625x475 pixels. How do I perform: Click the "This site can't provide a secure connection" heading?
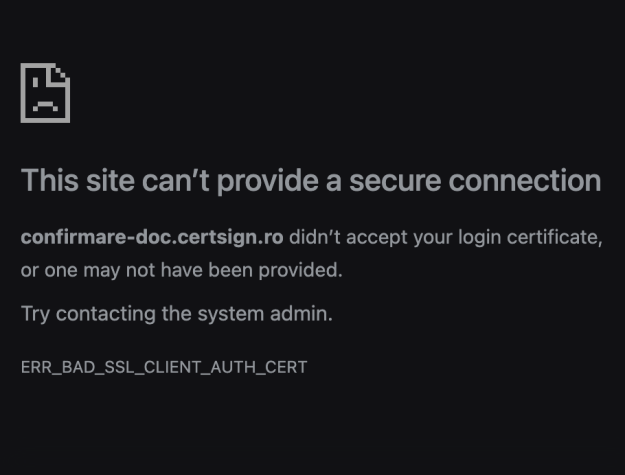(x=310, y=181)
